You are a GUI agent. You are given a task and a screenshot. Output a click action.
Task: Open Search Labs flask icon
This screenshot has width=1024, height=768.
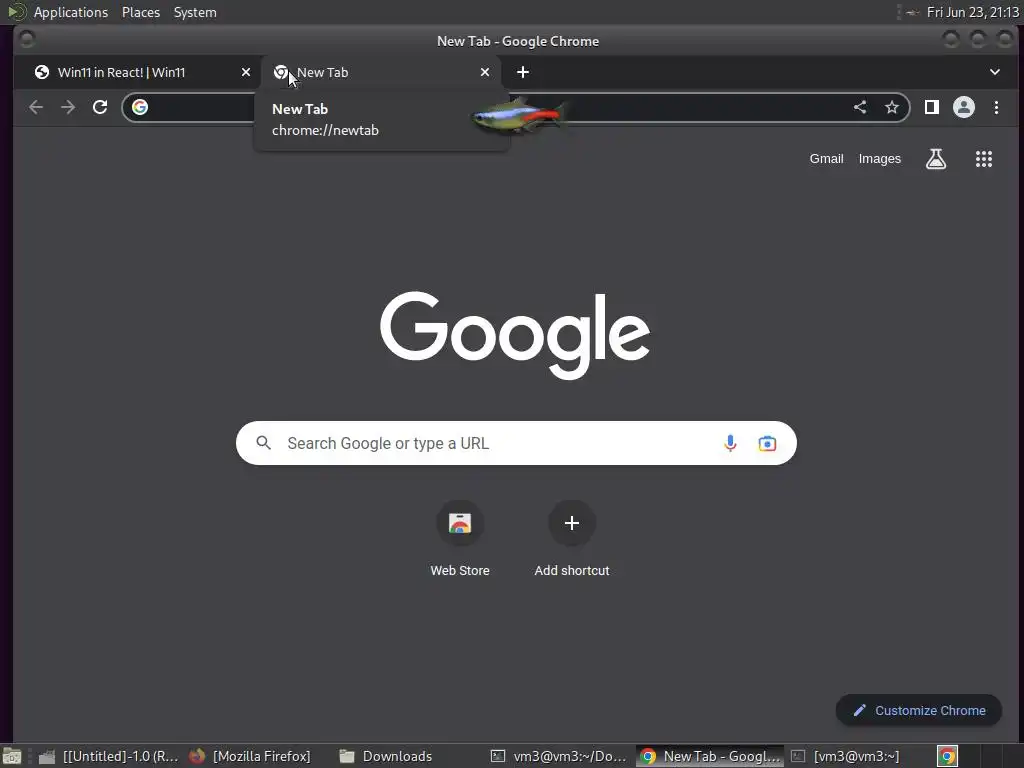pyautogui.click(x=936, y=159)
